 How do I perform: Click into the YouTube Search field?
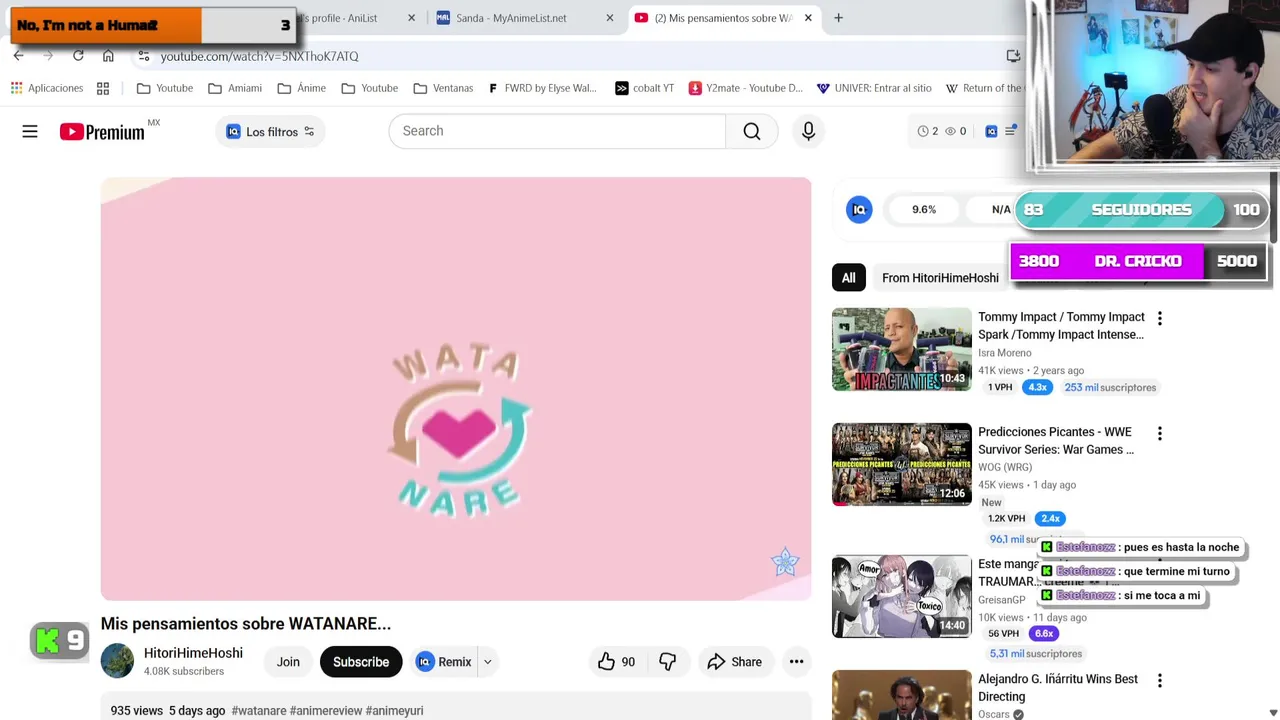[x=557, y=131]
